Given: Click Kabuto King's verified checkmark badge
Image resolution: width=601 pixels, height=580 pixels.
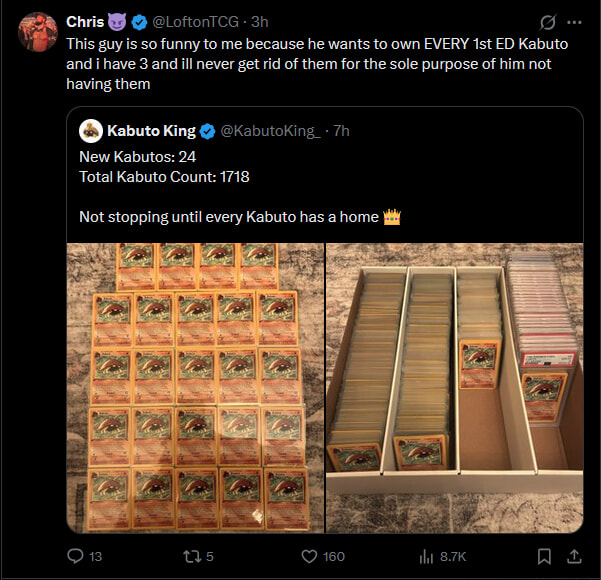Looking at the screenshot, I should click(208, 130).
